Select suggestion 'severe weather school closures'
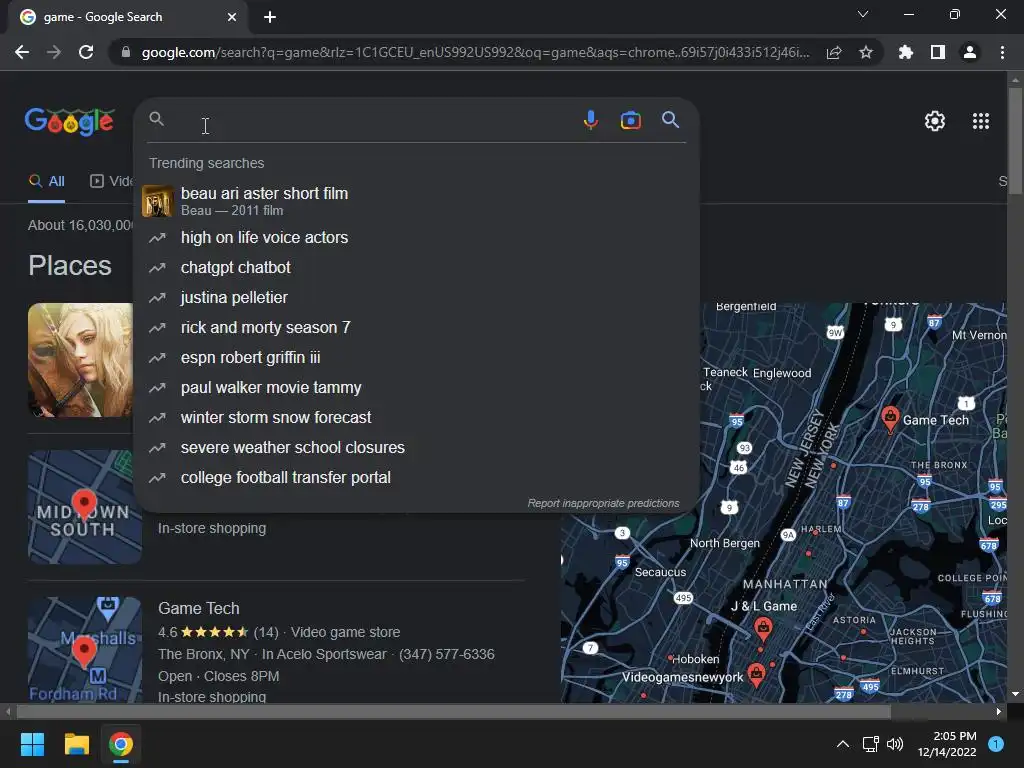The height and width of the screenshot is (768, 1024). (x=417, y=448)
